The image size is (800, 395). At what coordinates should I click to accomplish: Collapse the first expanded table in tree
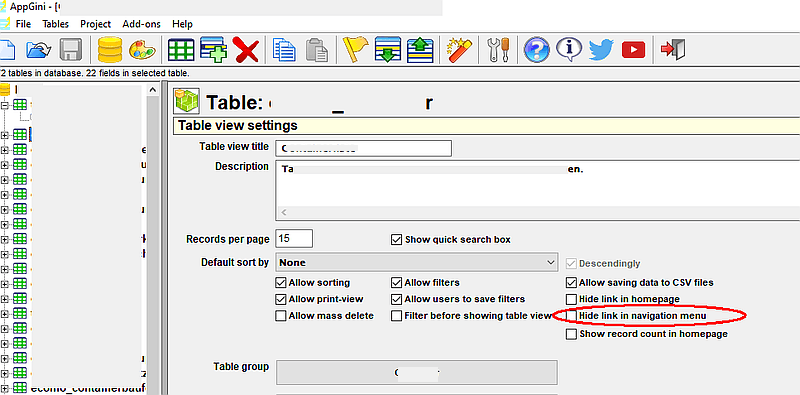coord(5,105)
